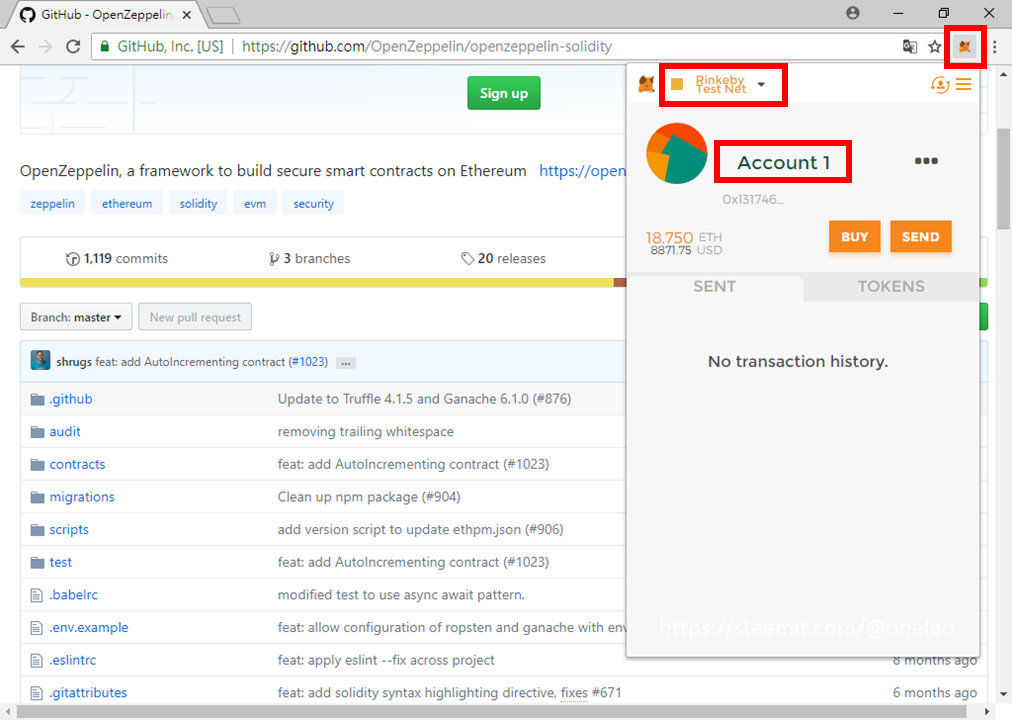Open the 3 branches link
The height and width of the screenshot is (720, 1012).
tap(309, 259)
